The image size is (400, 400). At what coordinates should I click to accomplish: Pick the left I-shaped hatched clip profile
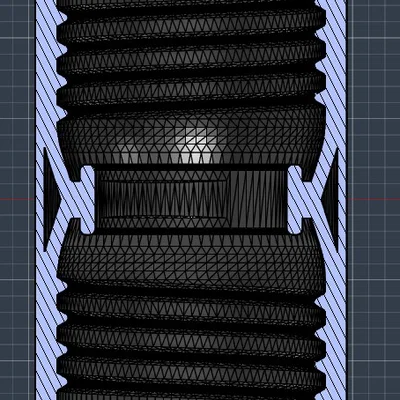click(x=87, y=200)
